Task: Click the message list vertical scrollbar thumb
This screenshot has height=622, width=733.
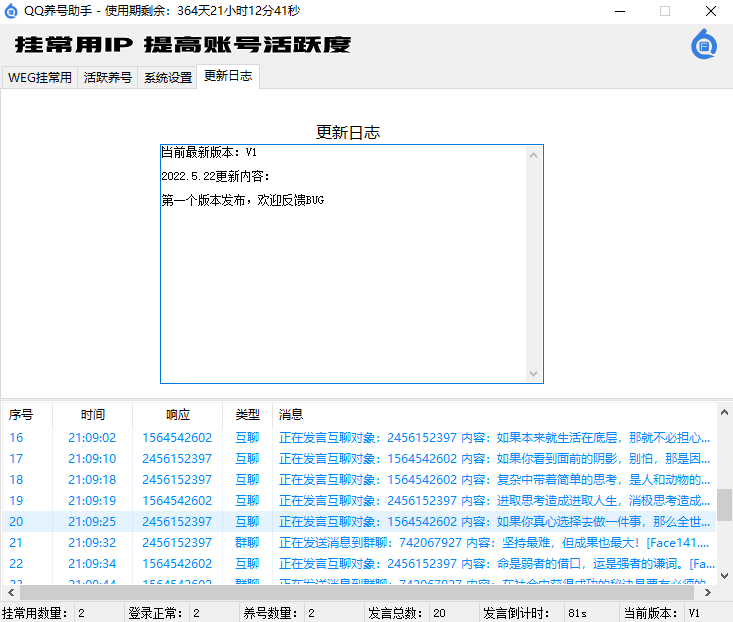Action: [x=724, y=504]
